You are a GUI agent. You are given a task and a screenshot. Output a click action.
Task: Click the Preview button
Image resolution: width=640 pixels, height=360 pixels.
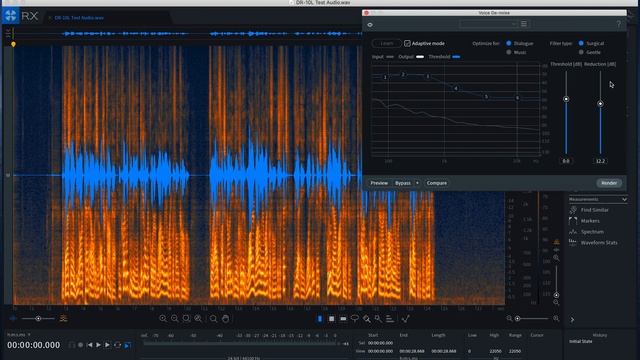point(379,183)
